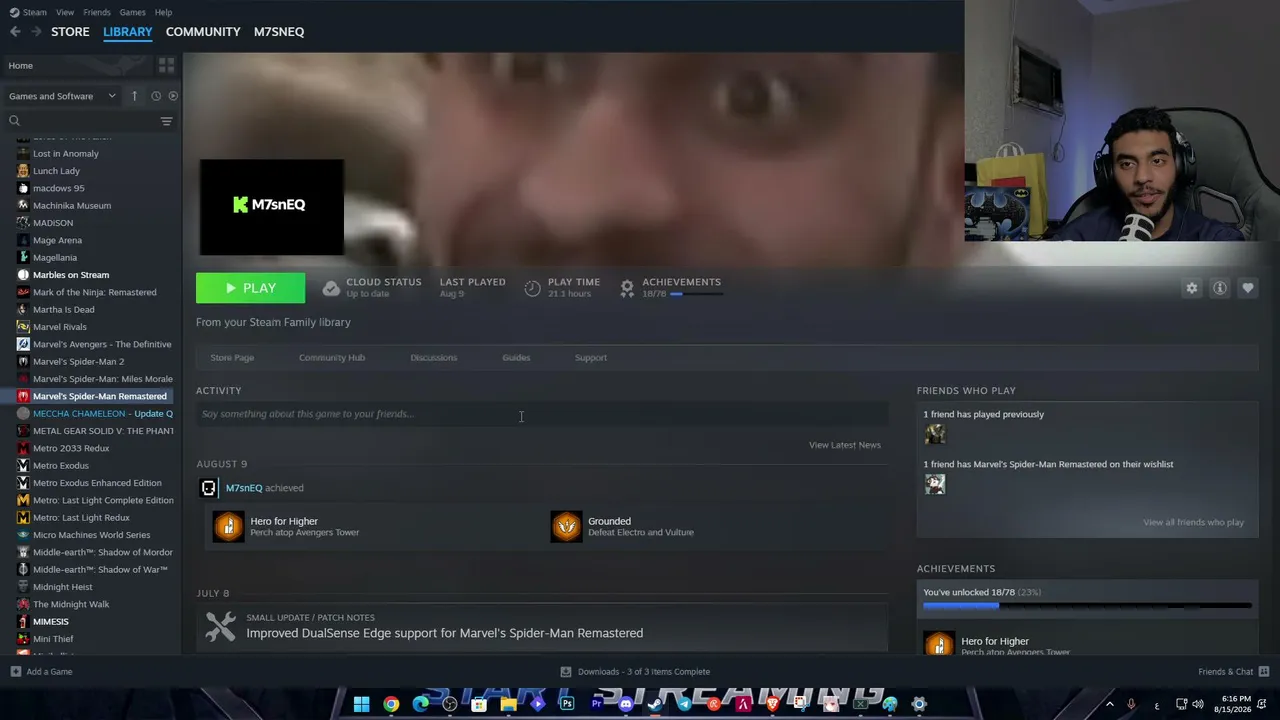Click the activity status input field
Screen dimensions: 1280x720
pyautogui.click(x=542, y=414)
